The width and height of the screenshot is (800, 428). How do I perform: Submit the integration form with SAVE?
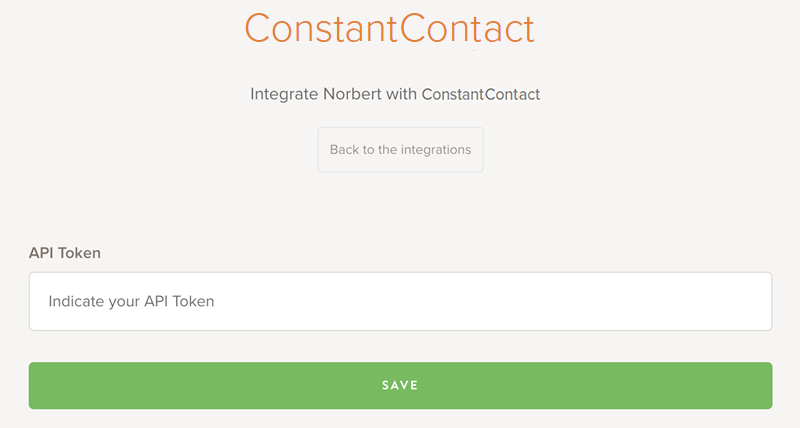point(400,385)
